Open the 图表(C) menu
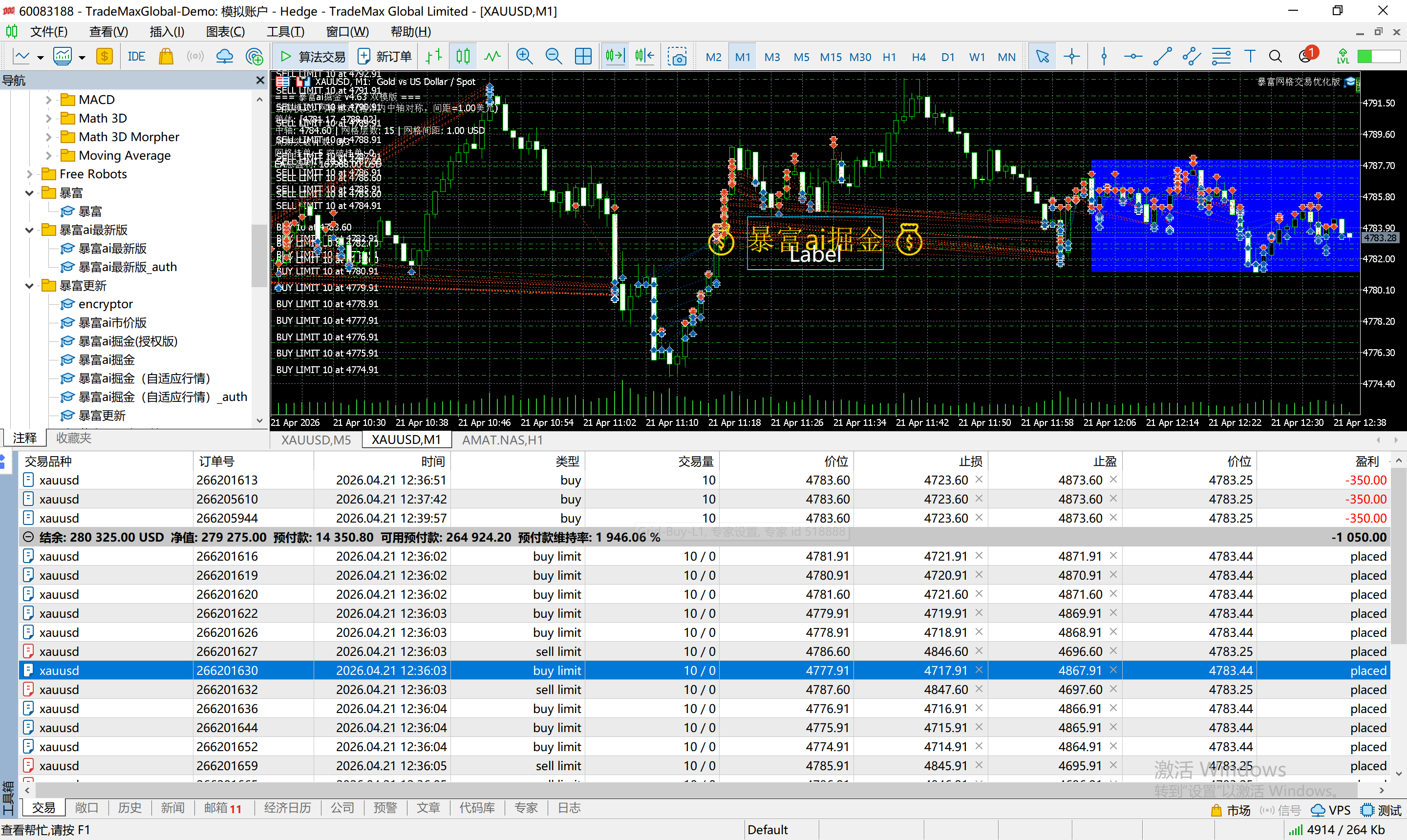This screenshot has width=1407, height=840. click(x=225, y=32)
